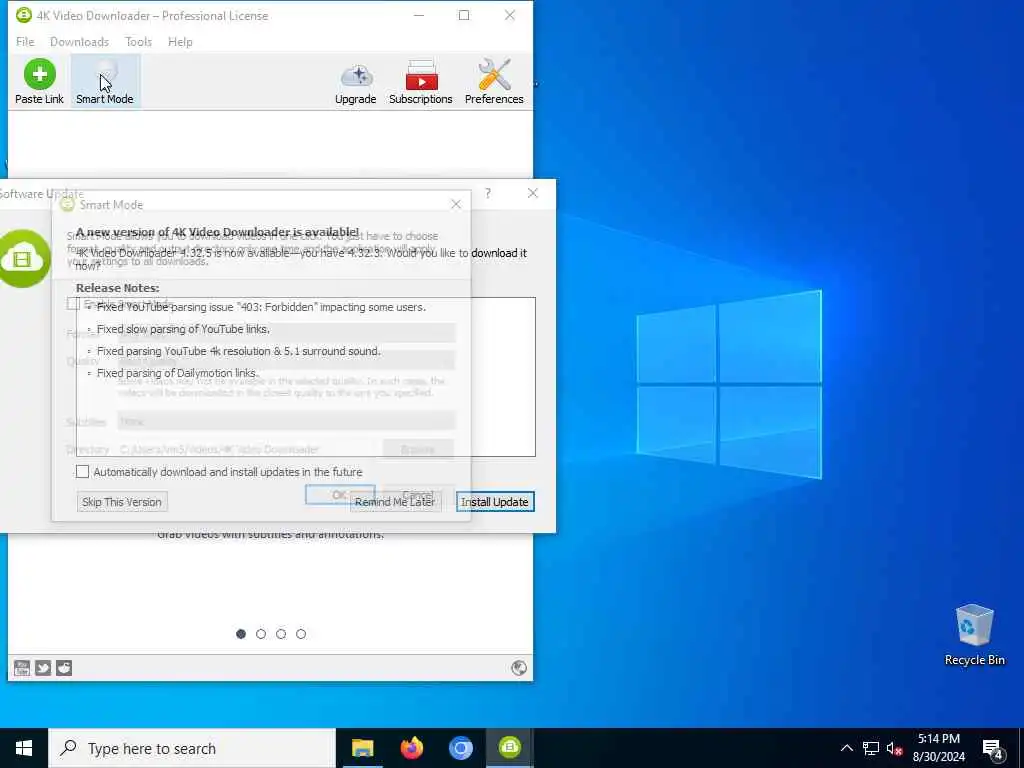This screenshot has width=1024, height=768.
Task: Open Firefox from the taskbar
Action: (411, 748)
